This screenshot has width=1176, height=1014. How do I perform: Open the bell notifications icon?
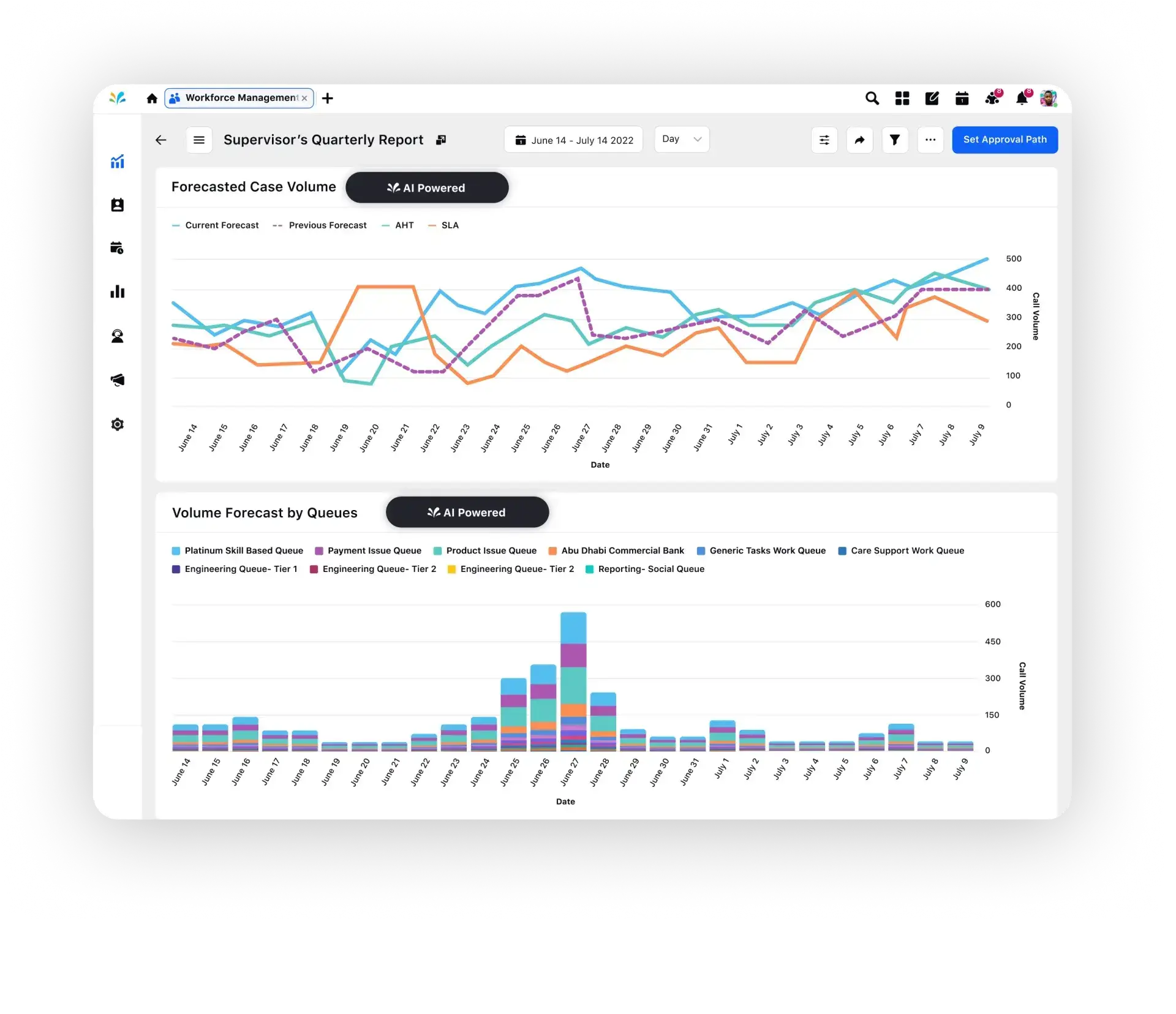(1021, 98)
